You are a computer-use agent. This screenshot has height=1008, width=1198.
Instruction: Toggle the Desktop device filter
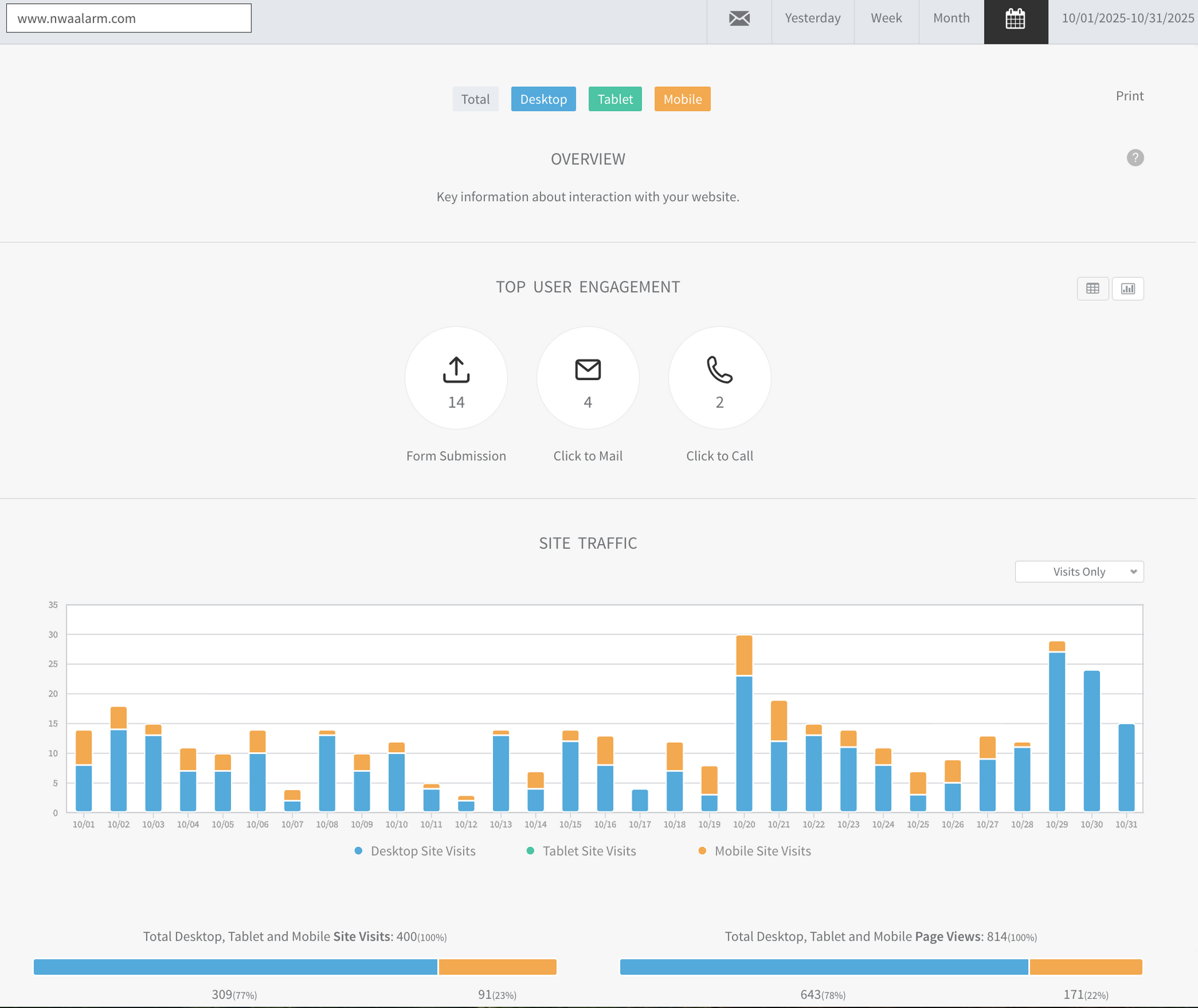pyautogui.click(x=543, y=99)
